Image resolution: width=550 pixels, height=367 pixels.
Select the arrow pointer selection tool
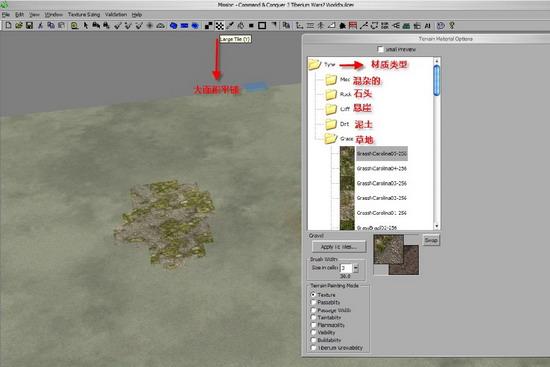(86, 25)
